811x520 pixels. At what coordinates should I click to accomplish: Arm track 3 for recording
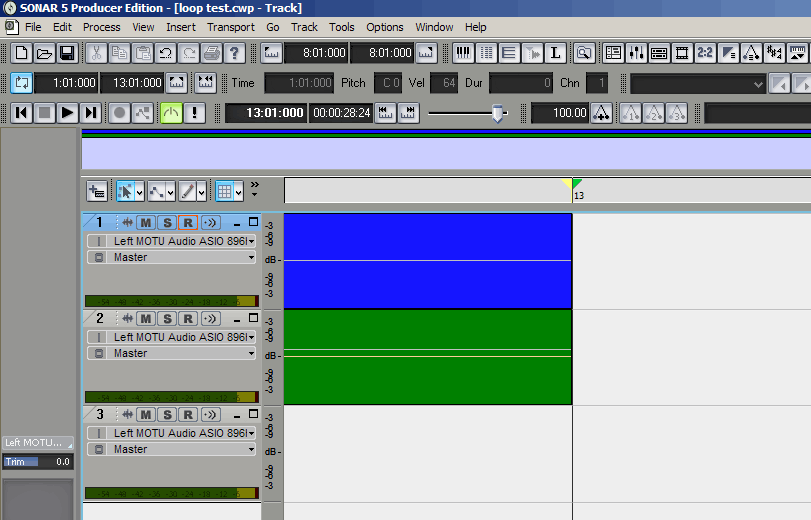point(187,414)
